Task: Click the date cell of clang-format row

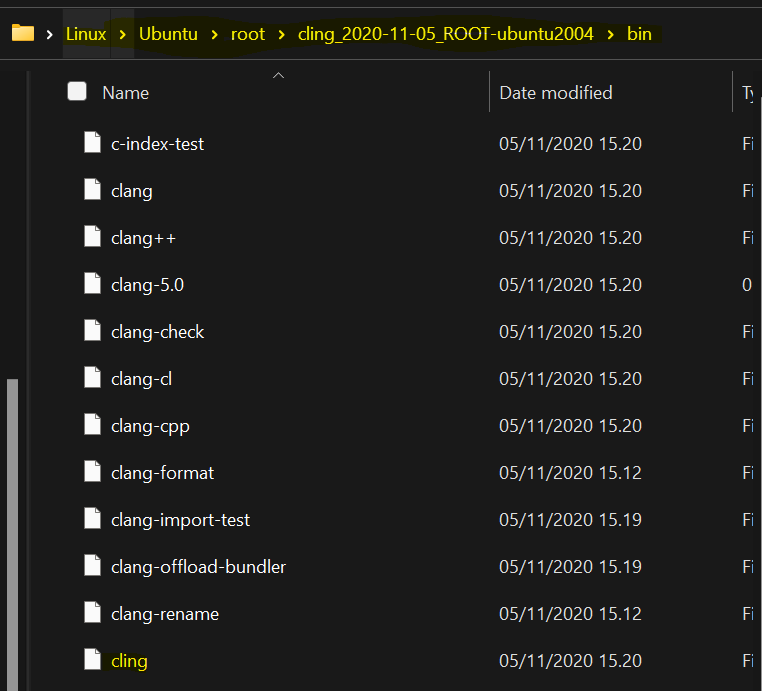Action: pos(571,473)
